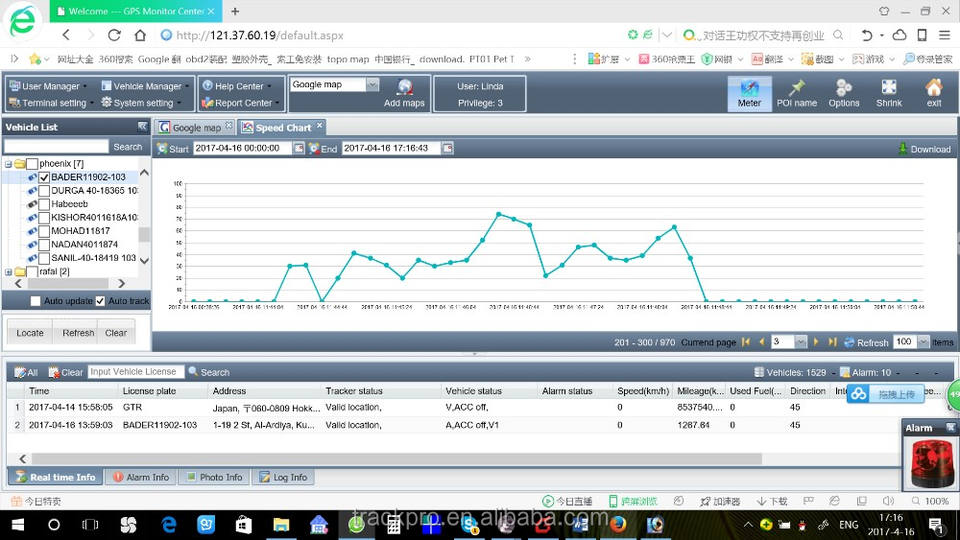Select the Meter tool icon
This screenshot has height=540, width=960.
tap(749, 88)
